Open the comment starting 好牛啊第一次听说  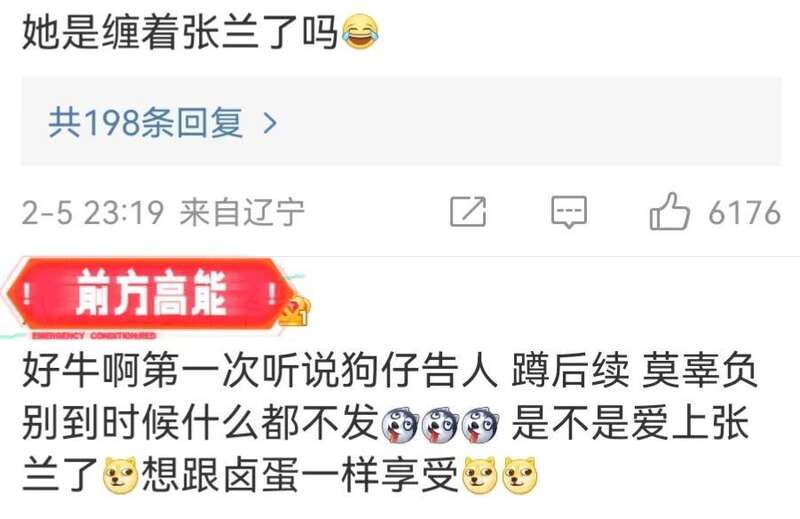click(390, 423)
